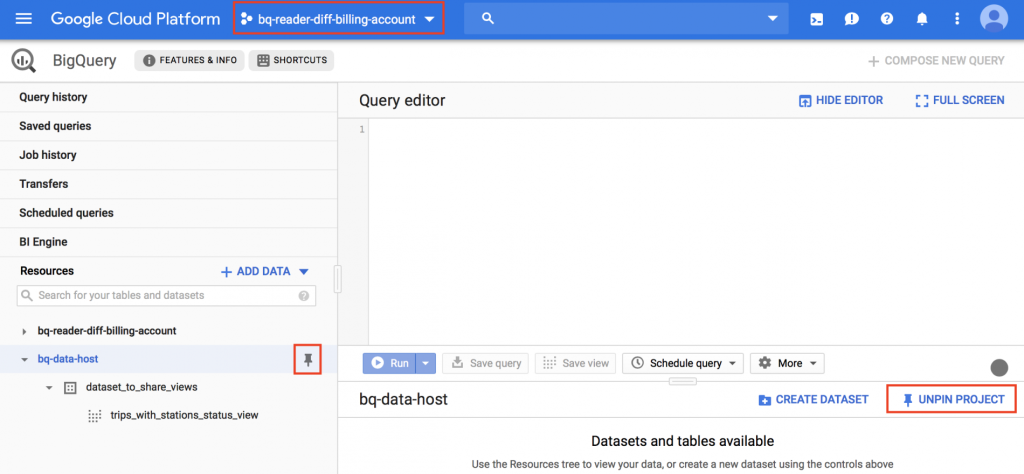Open the notifications bell

click(922, 19)
